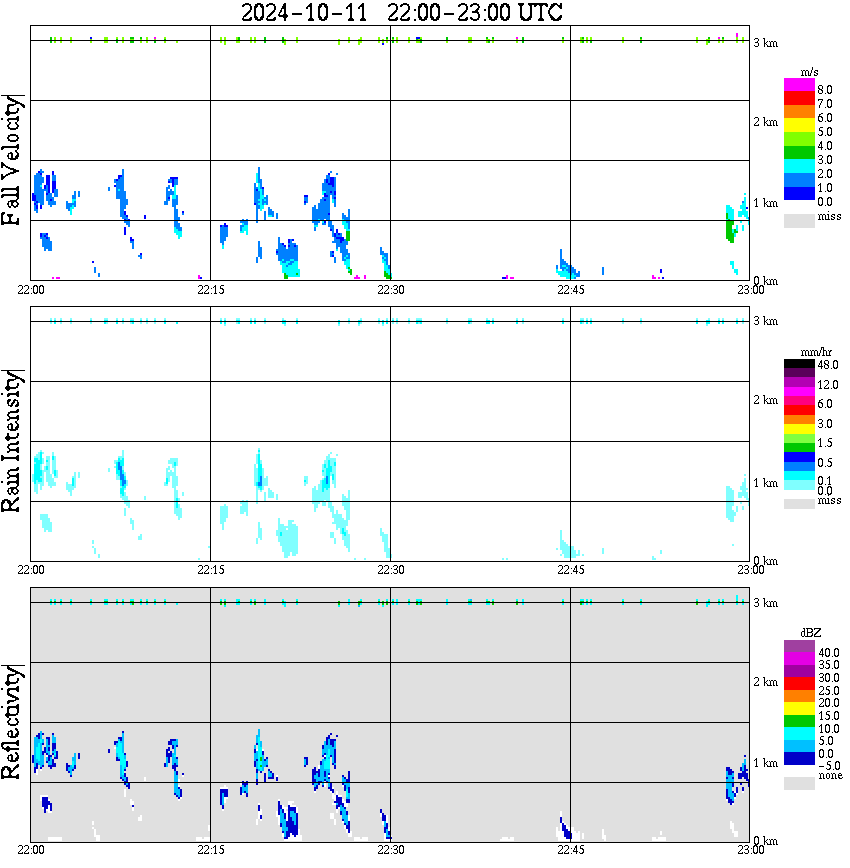Click the '22:15' label under Fall Velocity panel
850x868 pixels.
(211, 290)
